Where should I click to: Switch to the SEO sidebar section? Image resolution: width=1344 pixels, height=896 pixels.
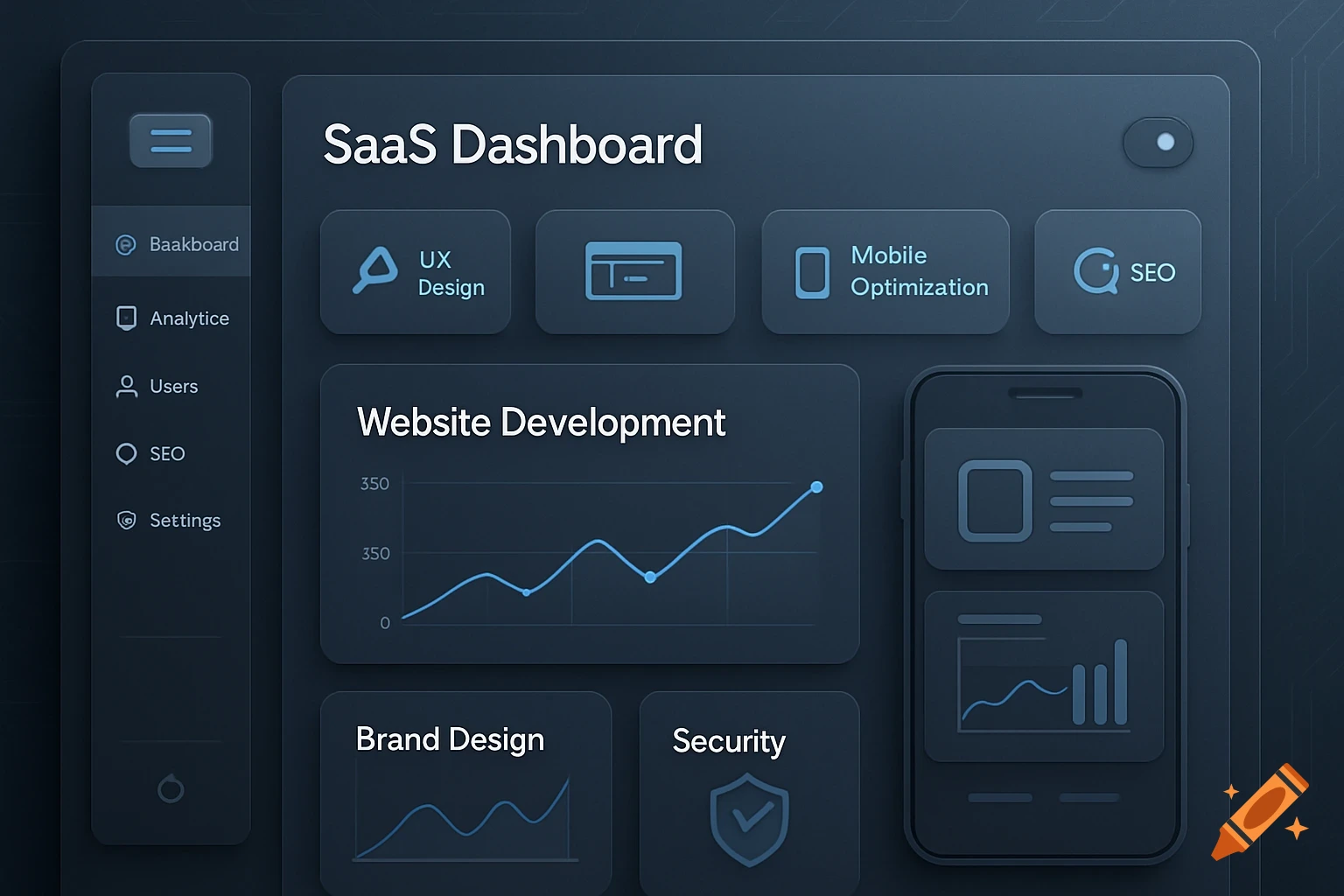[x=125, y=453]
